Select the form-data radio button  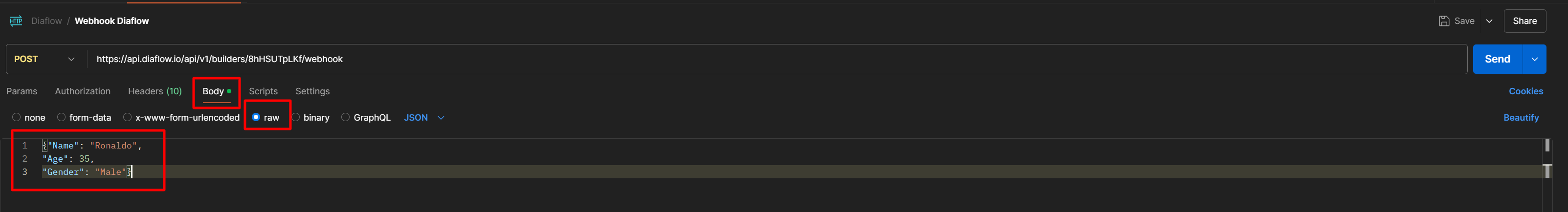pos(62,117)
